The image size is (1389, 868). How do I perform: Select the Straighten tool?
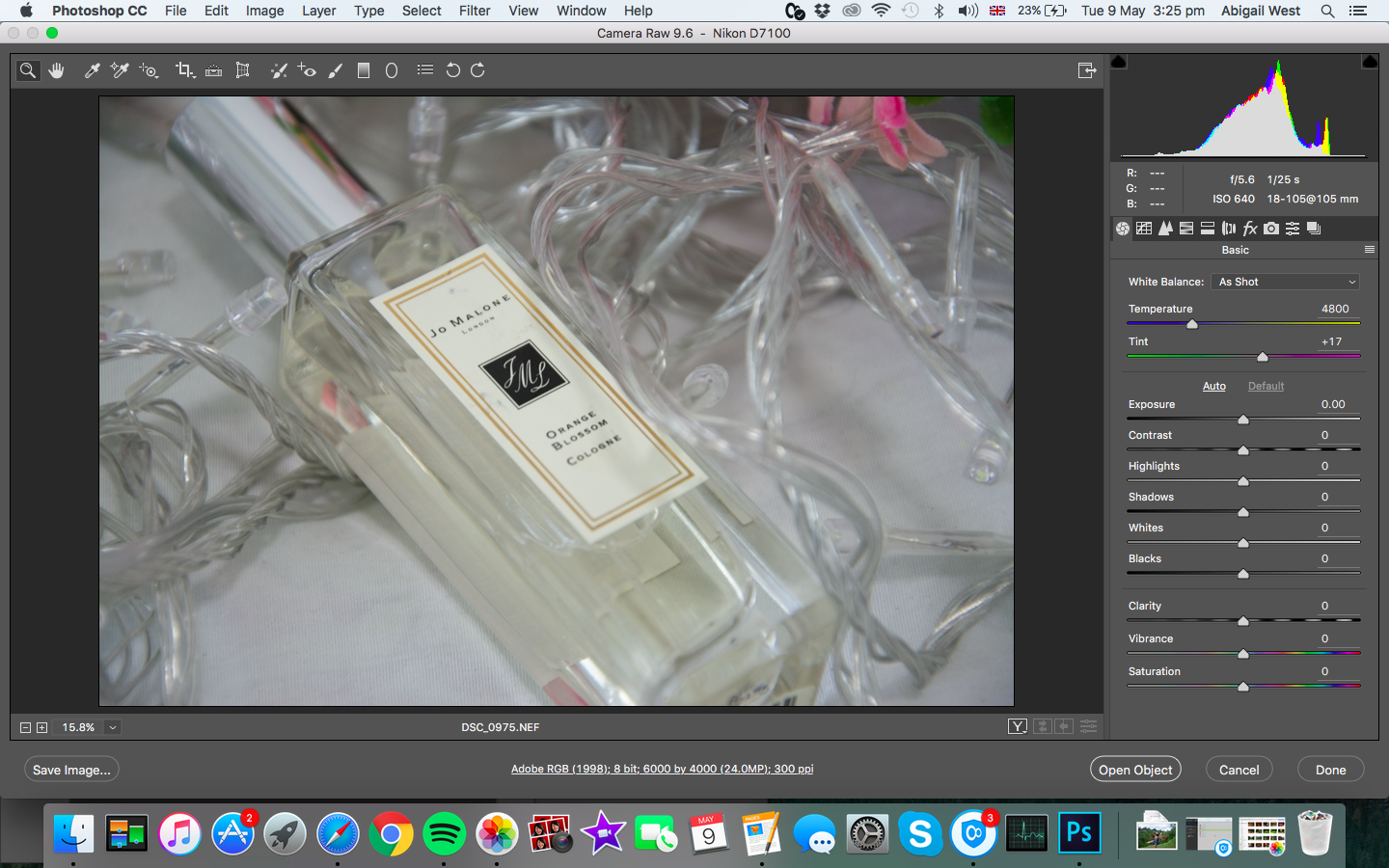click(x=214, y=70)
